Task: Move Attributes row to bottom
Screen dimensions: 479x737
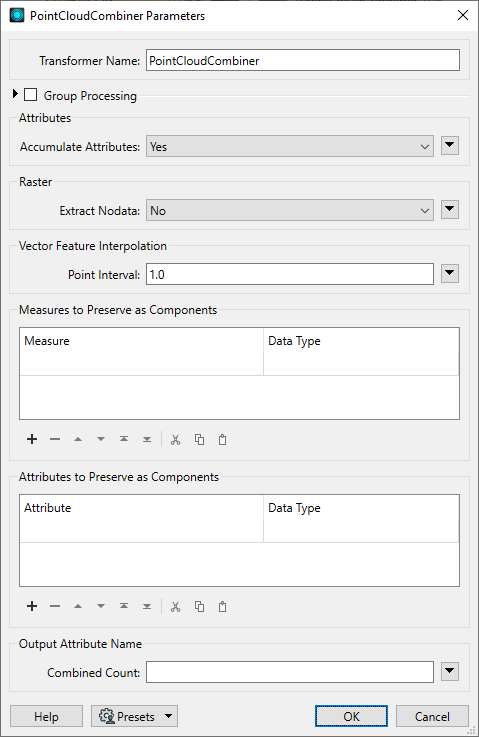Action: (147, 606)
